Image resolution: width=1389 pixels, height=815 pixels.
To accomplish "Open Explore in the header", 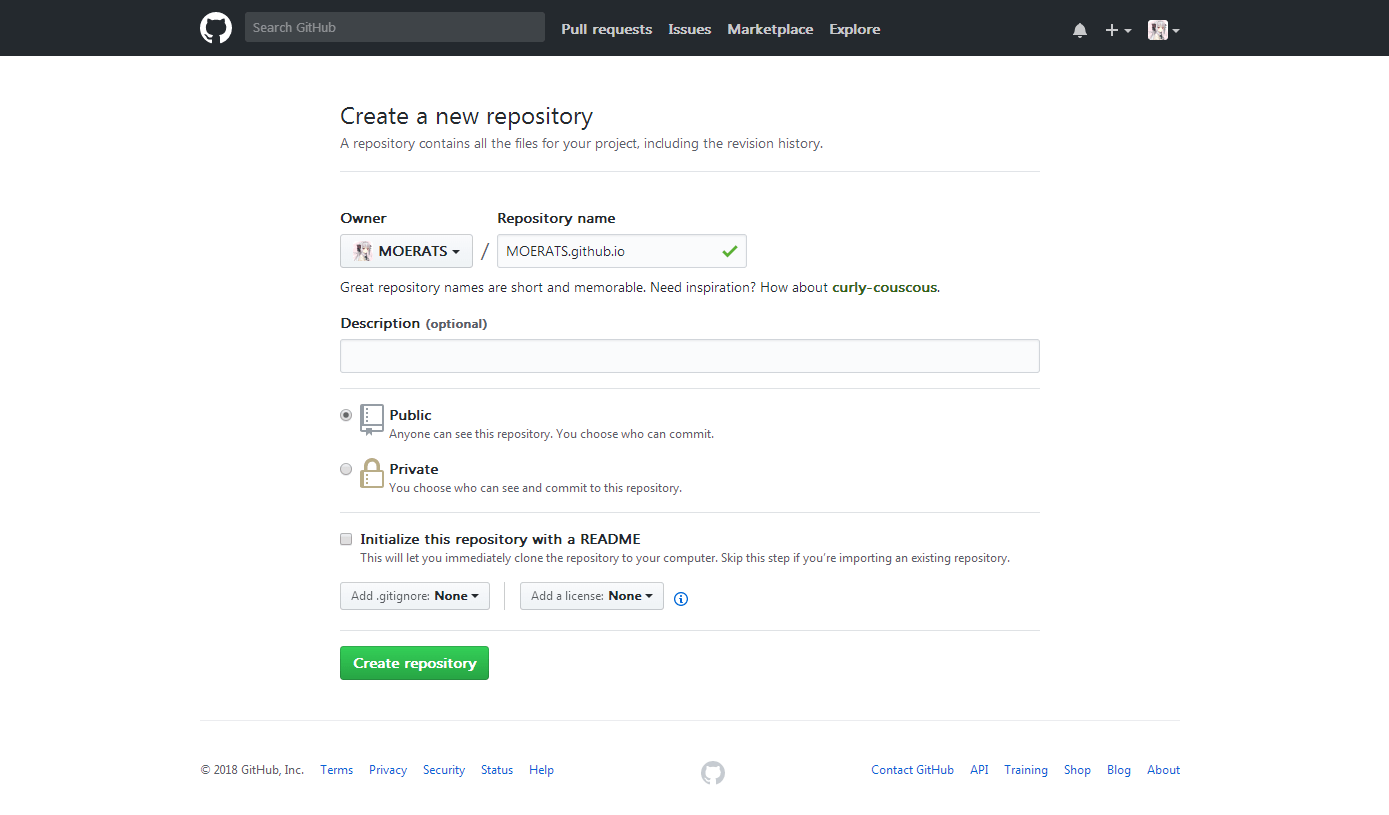I will 855,29.
